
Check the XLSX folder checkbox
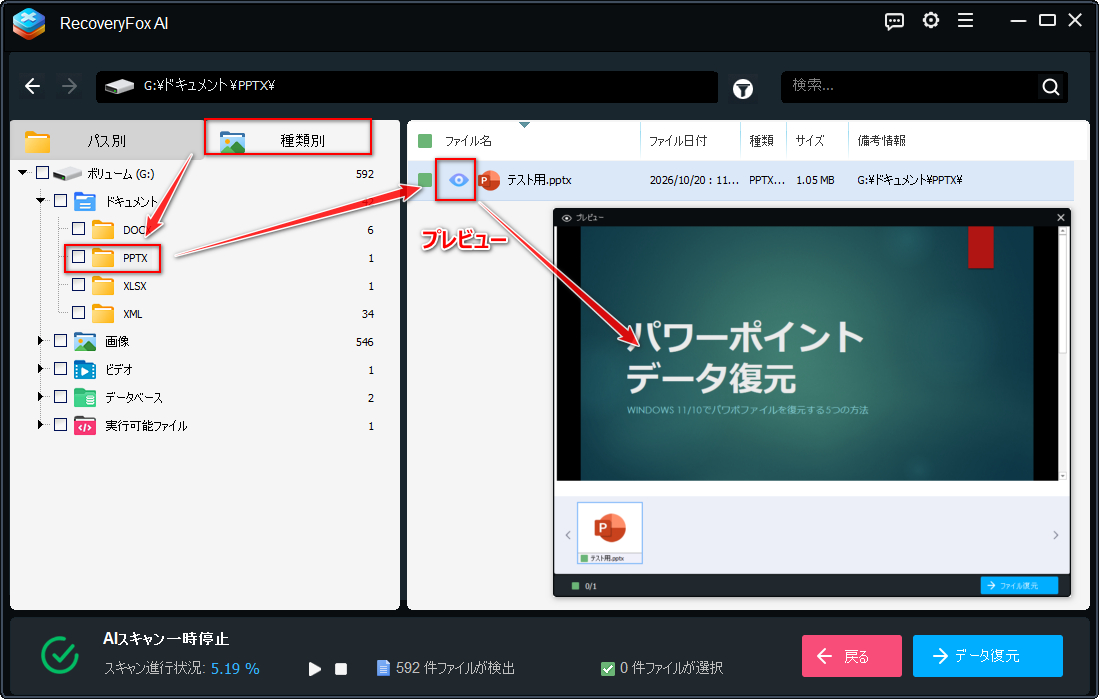78,285
